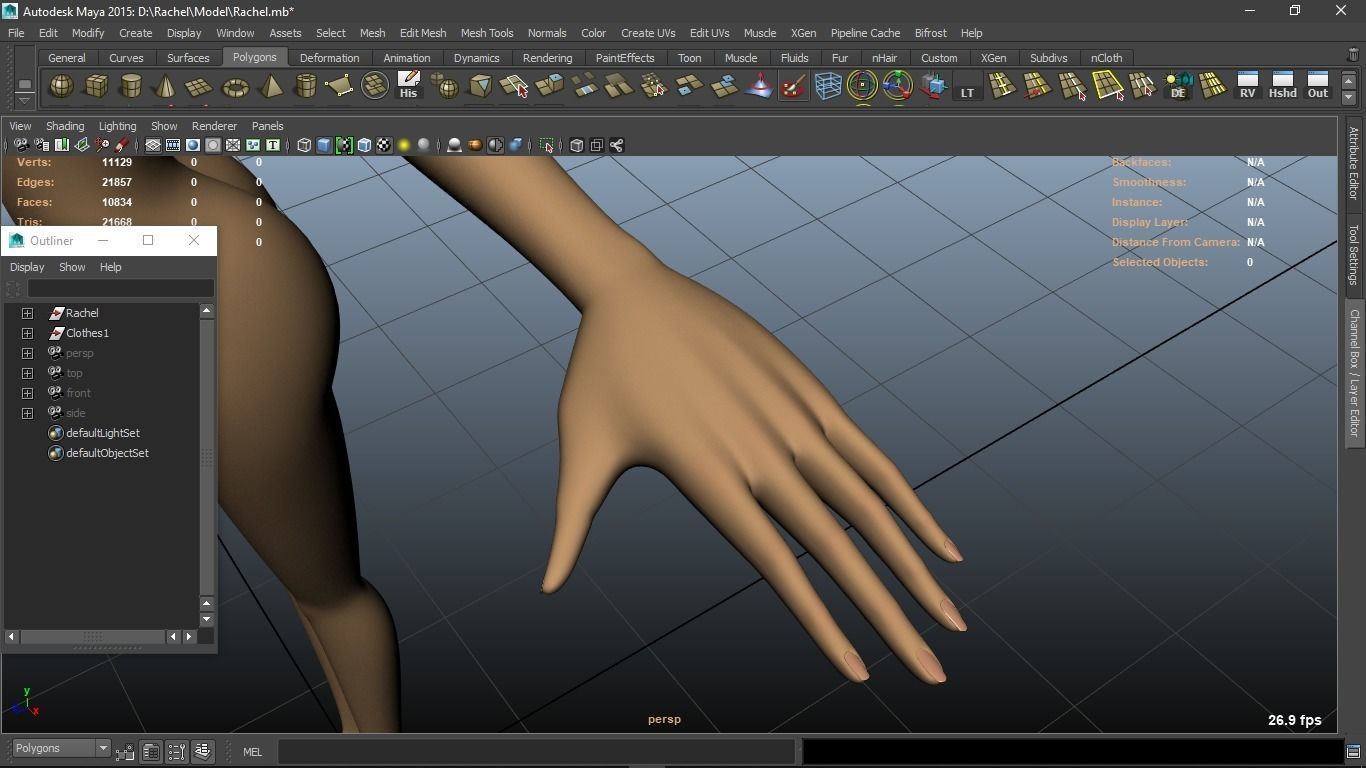
Task: Expand the side camera node
Action: tap(28, 413)
